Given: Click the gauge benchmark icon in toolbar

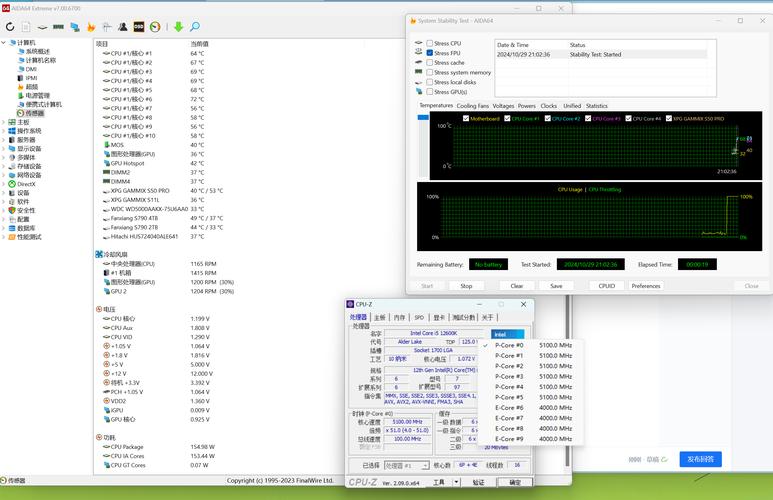Looking at the screenshot, I should tap(154, 27).
